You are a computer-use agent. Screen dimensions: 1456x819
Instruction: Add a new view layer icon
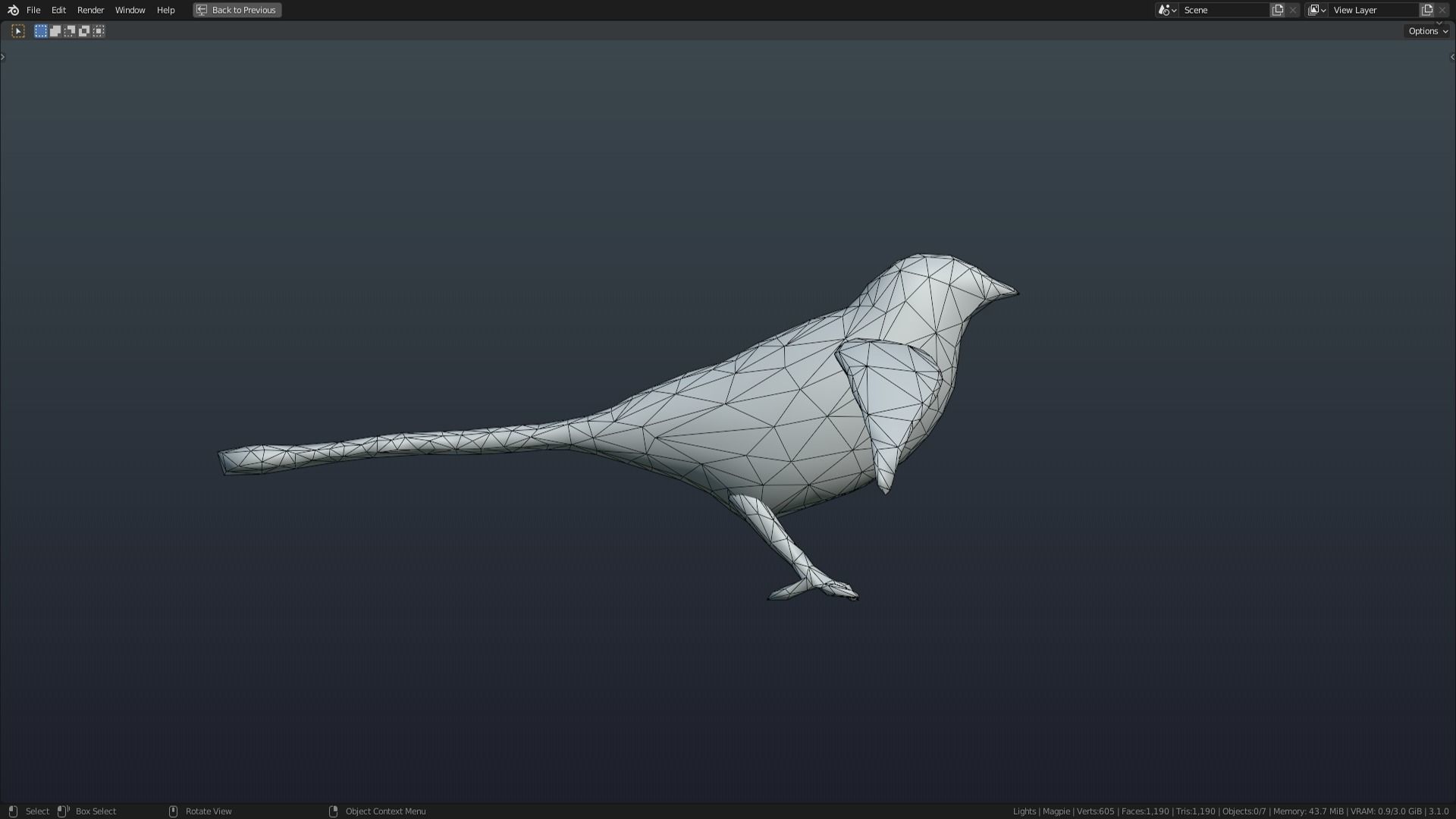pos(1427,10)
